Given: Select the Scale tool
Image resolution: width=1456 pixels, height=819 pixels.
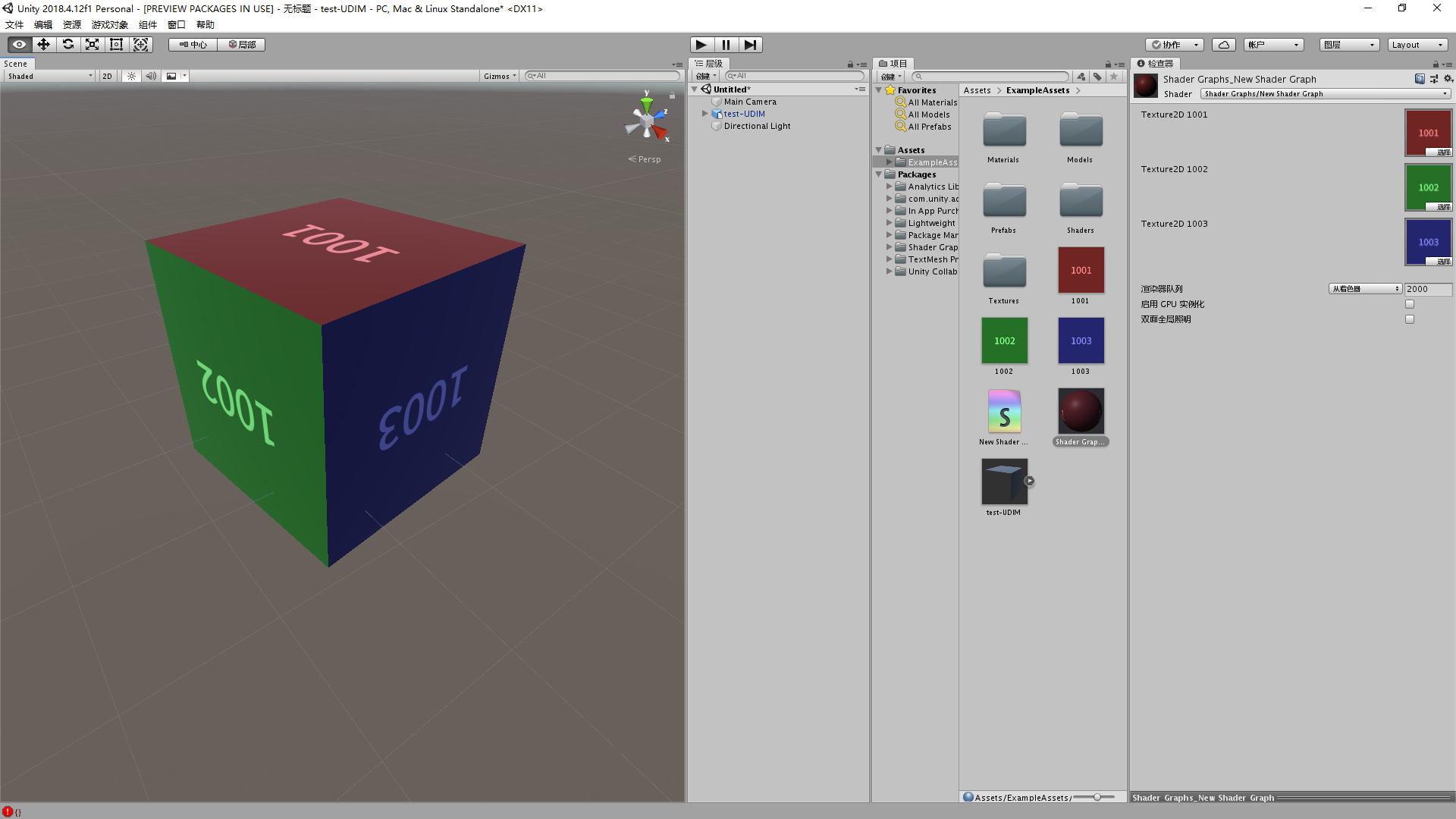Looking at the screenshot, I should (92, 45).
